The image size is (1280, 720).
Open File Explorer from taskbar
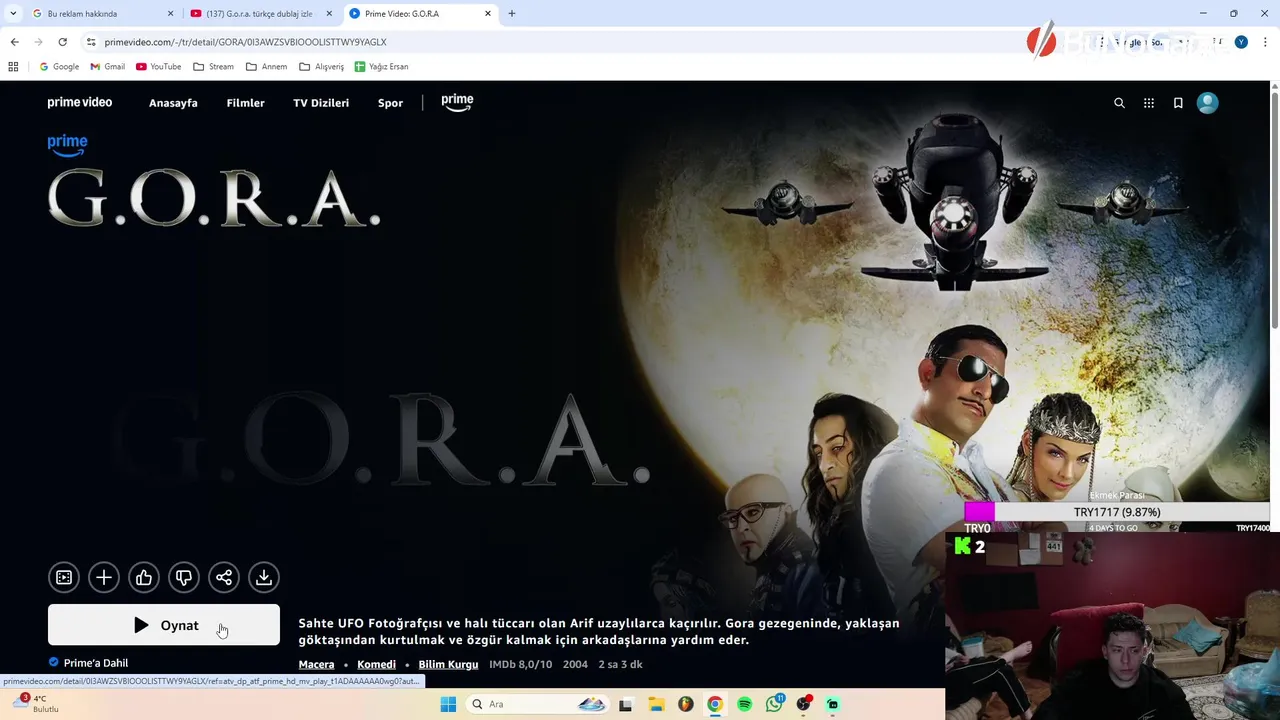[x=656, y=704]
